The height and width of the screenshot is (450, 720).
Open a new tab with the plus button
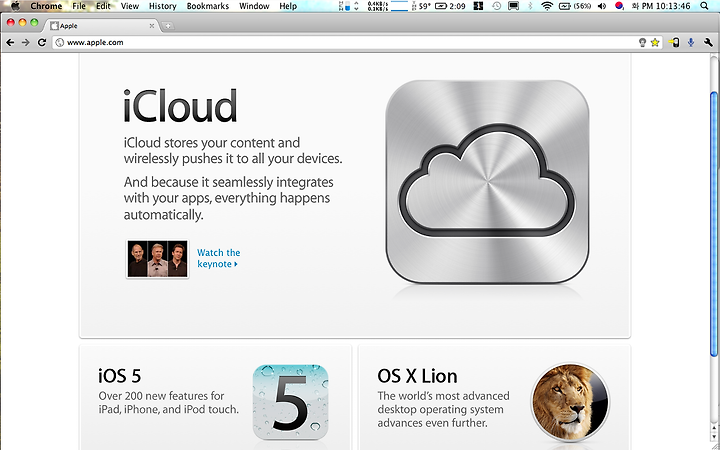(168, 26)
